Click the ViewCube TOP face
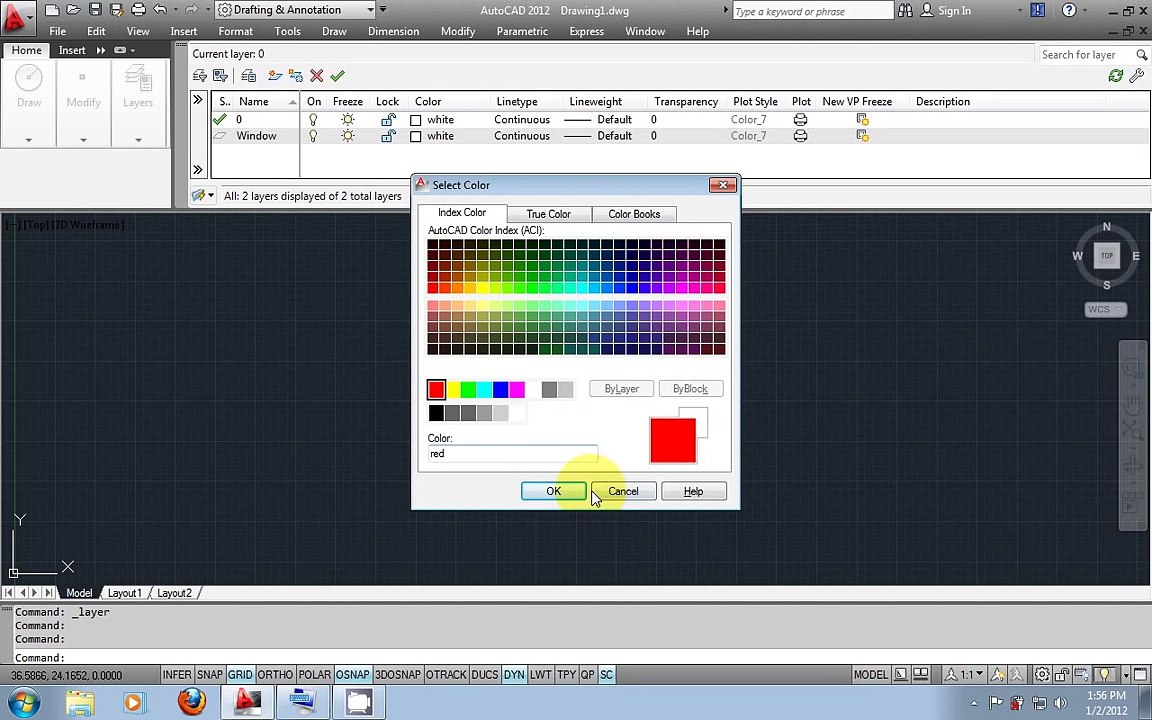This screenshot has height=720, width=1152. coord(1106,256)
